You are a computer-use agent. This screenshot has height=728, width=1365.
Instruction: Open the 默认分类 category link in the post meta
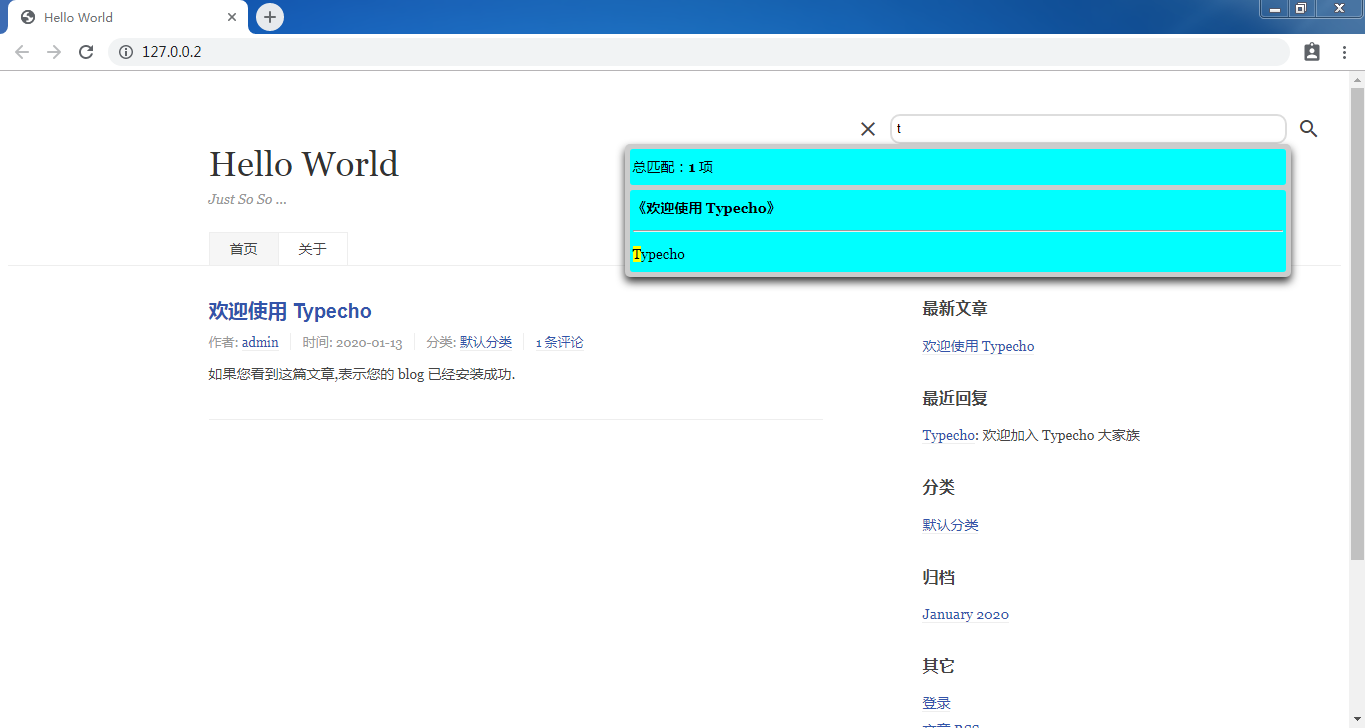(486, 342)
